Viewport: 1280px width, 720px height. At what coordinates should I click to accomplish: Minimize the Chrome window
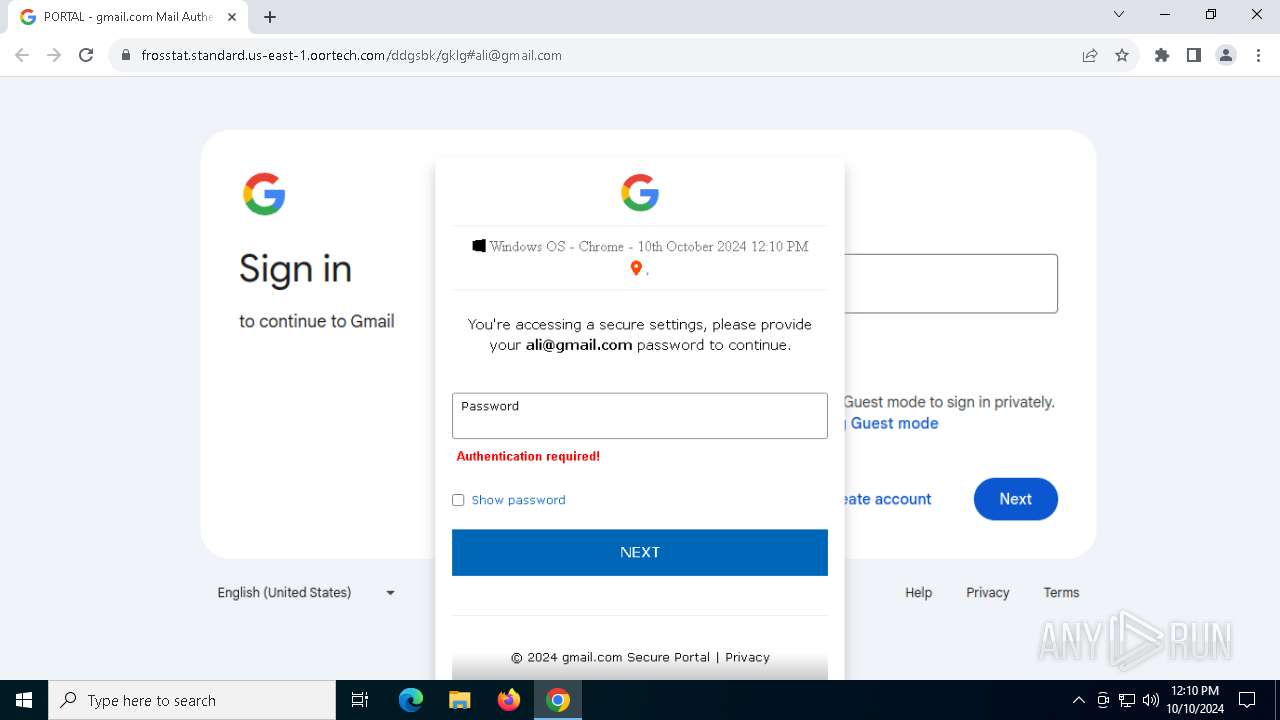[x=1165, y=14]
